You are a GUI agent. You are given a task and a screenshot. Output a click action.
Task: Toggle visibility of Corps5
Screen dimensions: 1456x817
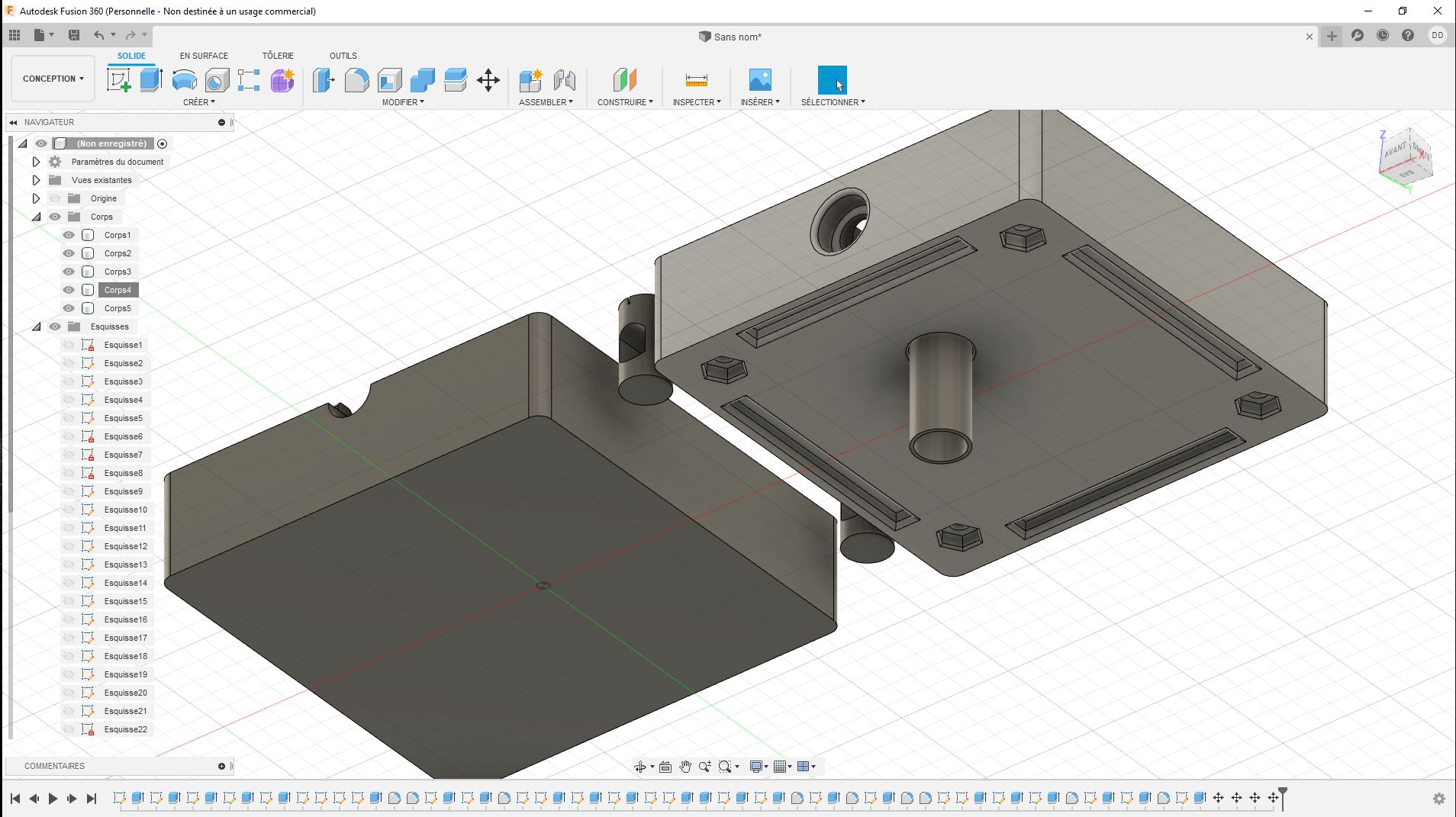point(69,308)
